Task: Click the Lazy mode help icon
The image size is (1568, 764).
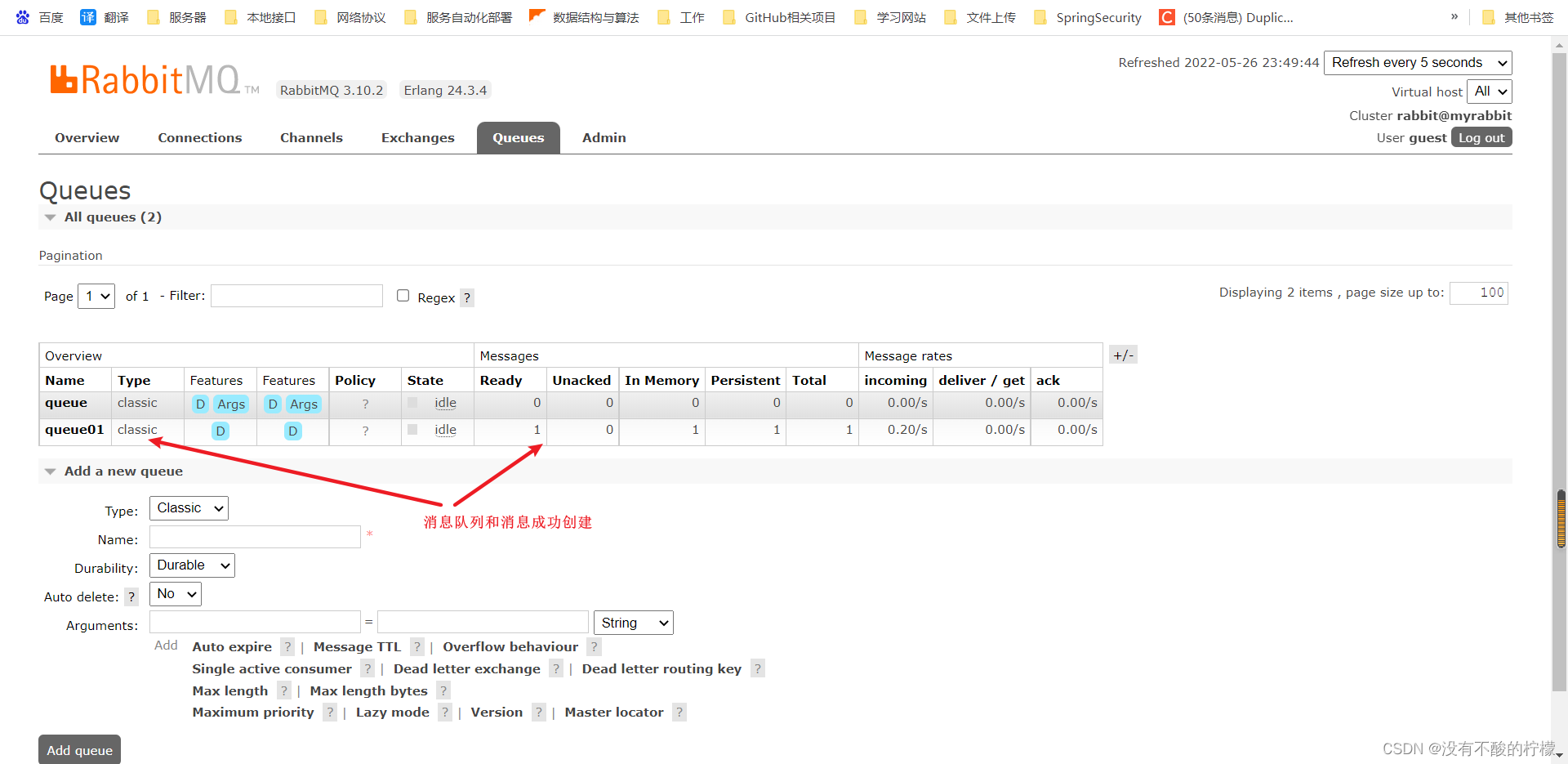Action: pos(445,713)
